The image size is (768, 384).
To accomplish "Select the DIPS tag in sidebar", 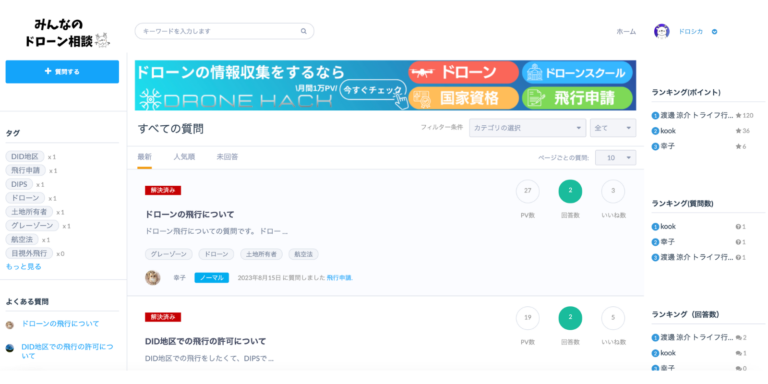I will 19,184.
